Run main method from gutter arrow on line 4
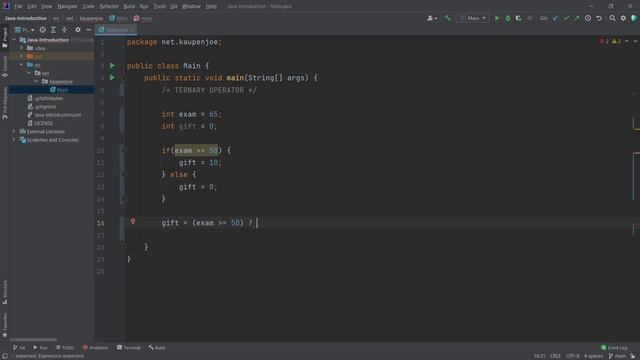The width and height of the screenshot is (640, 360). pos(112,78)
